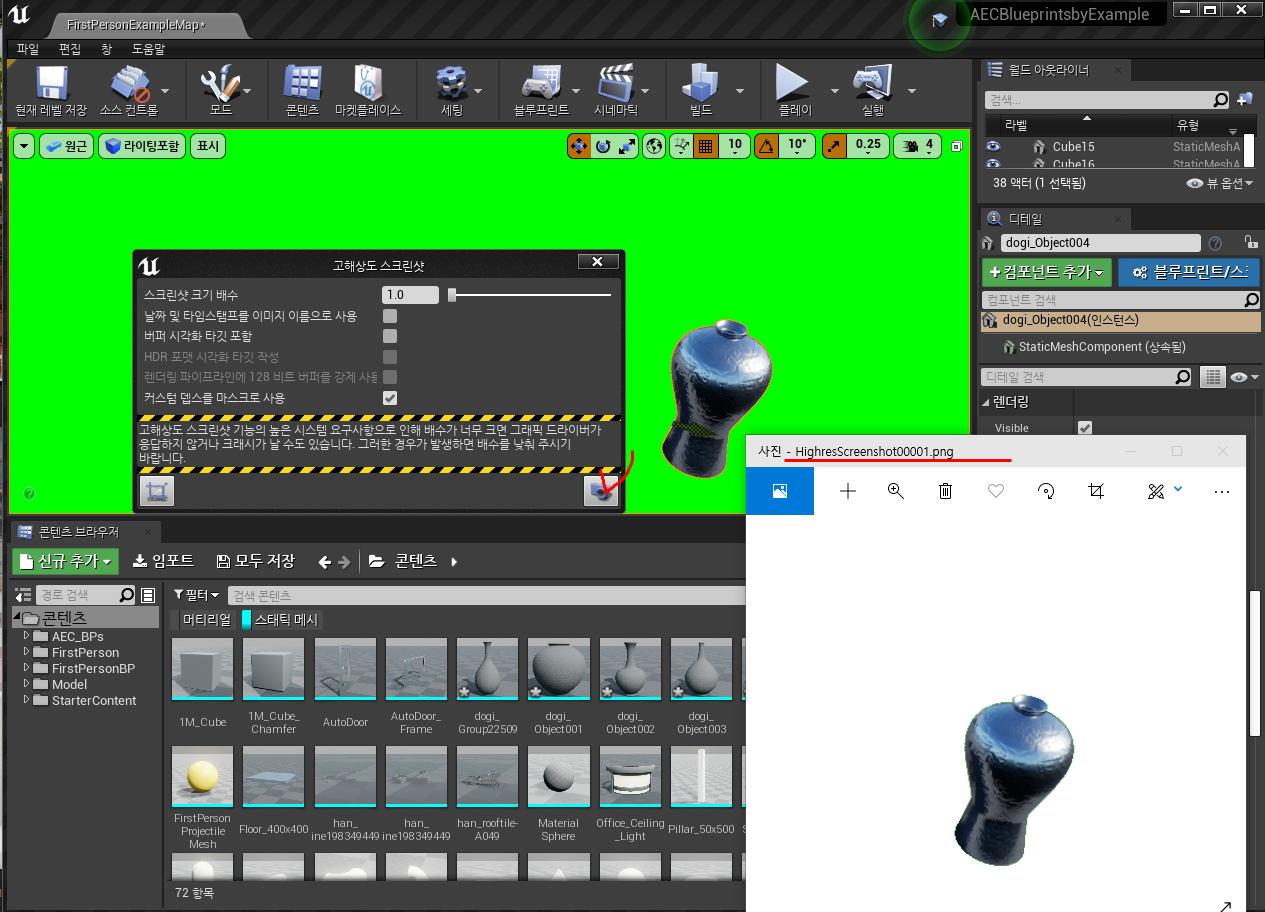The image size is (1265, 912).
Task: Click the Save All button
Action: coord(256,561)
